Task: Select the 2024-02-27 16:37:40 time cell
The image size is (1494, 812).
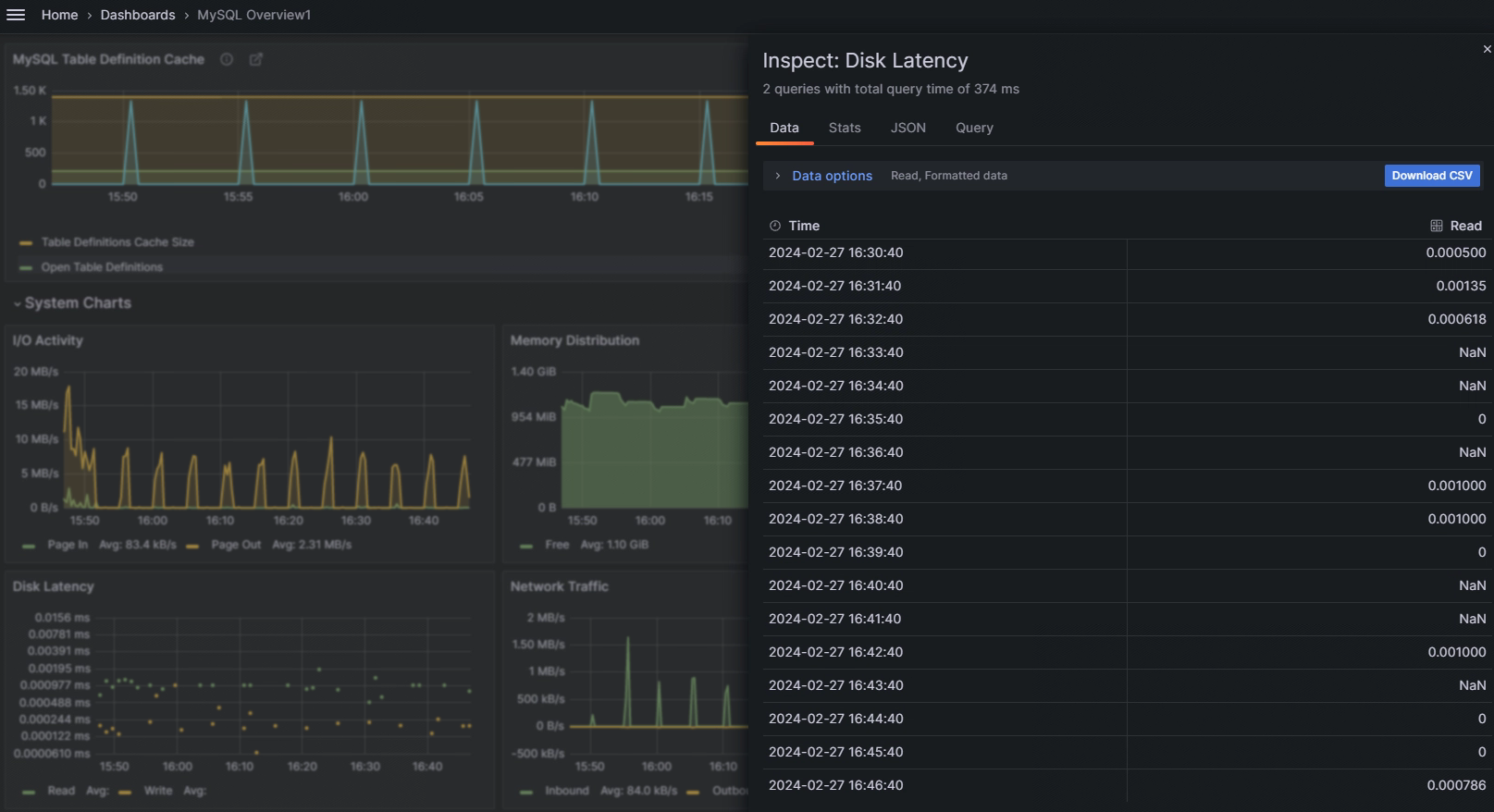Action: (x=945, y=486)
